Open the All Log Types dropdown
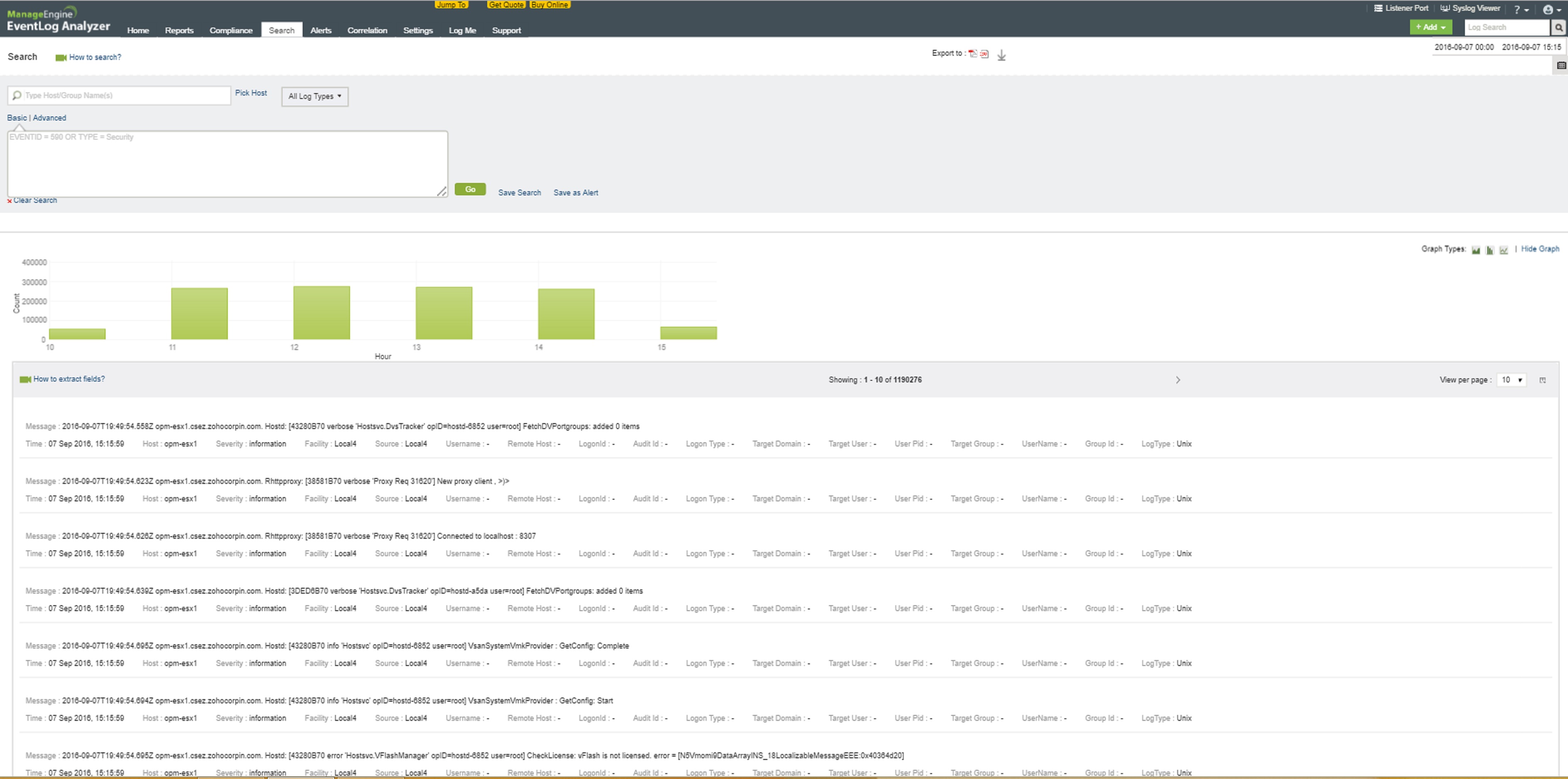This screenshot has width=1568, height=779. (314, 96)
